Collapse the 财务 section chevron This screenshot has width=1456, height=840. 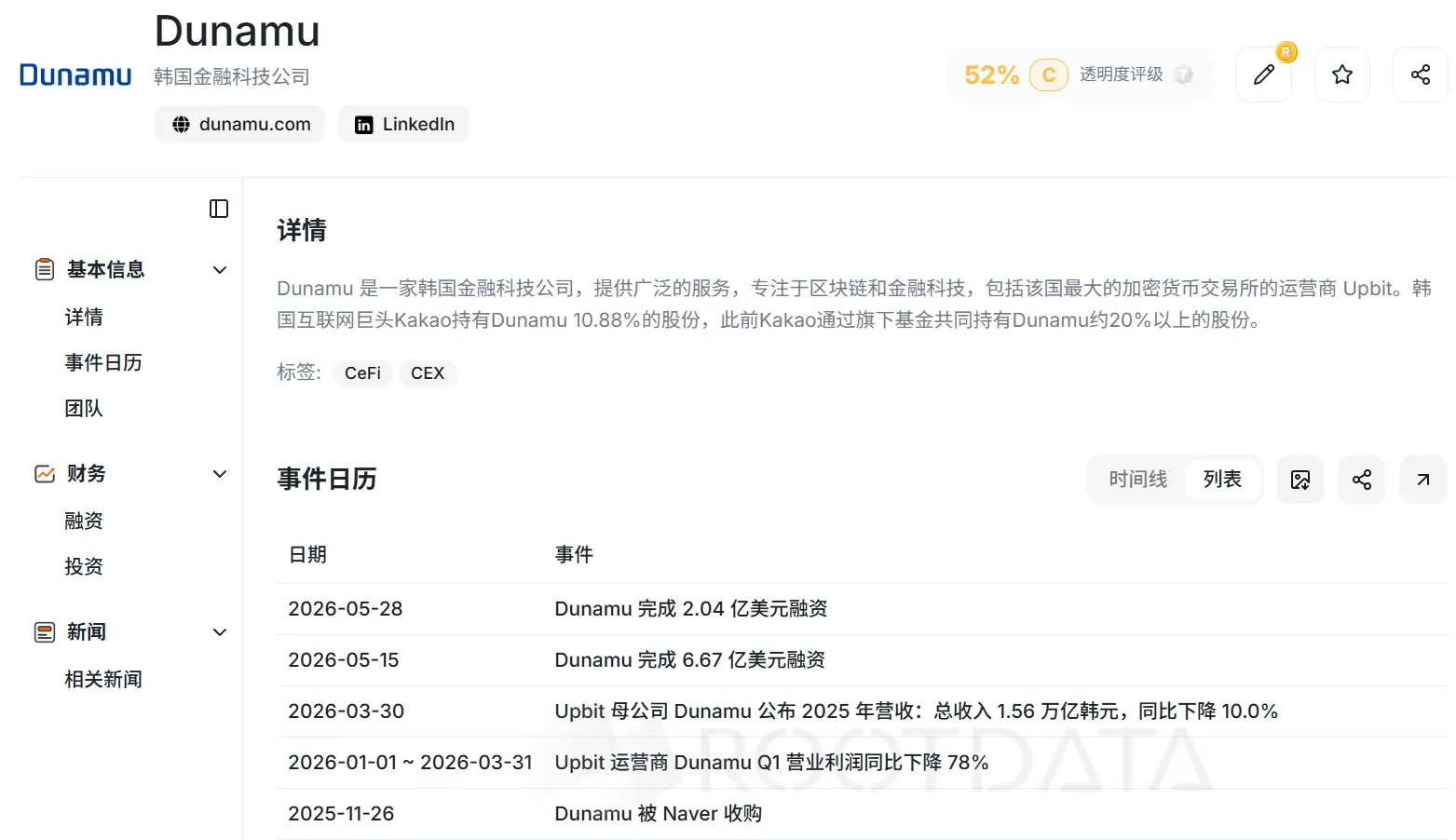pyautogui.click(x=220, y=474)
